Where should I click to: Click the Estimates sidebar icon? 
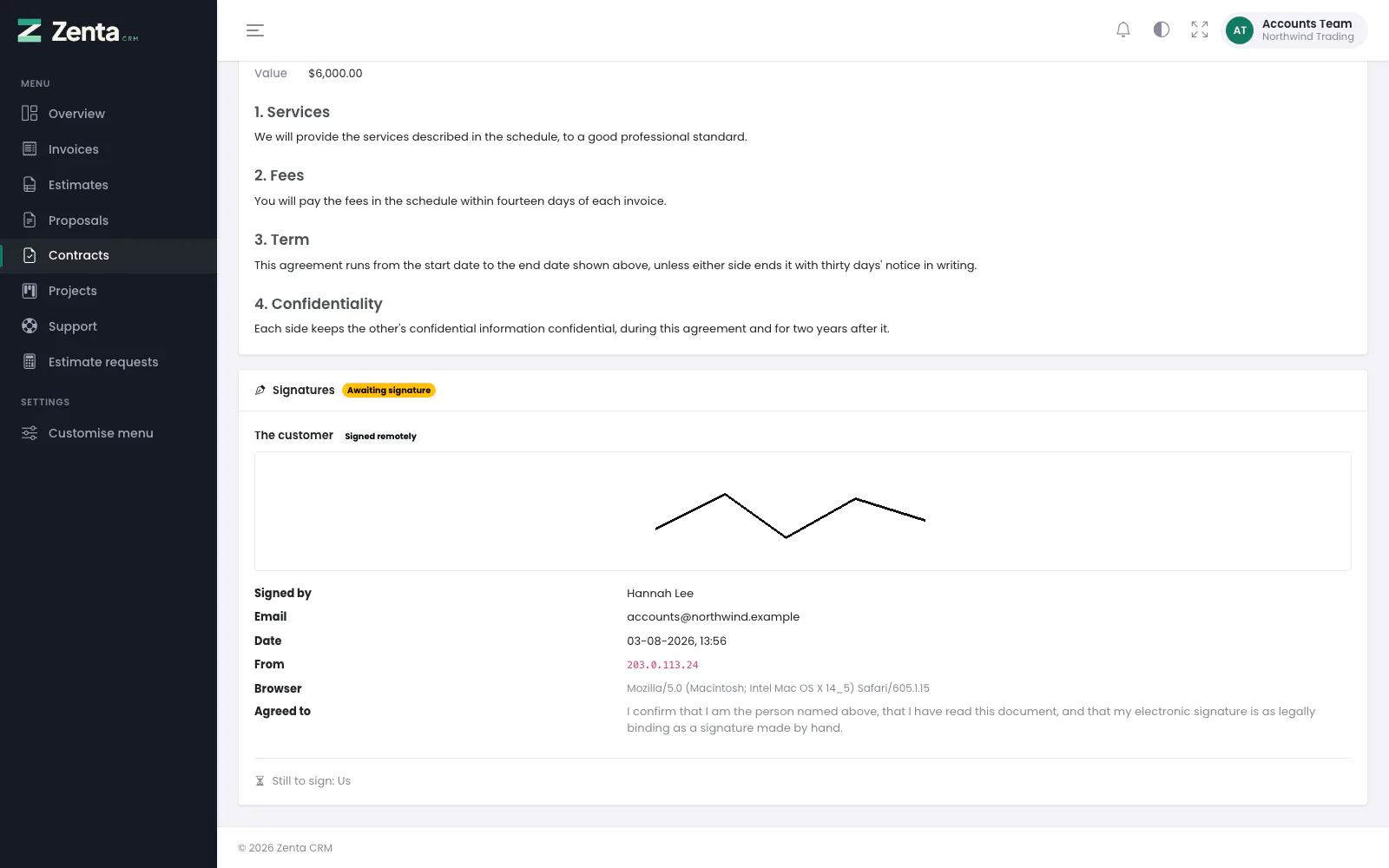click(30, 185)
